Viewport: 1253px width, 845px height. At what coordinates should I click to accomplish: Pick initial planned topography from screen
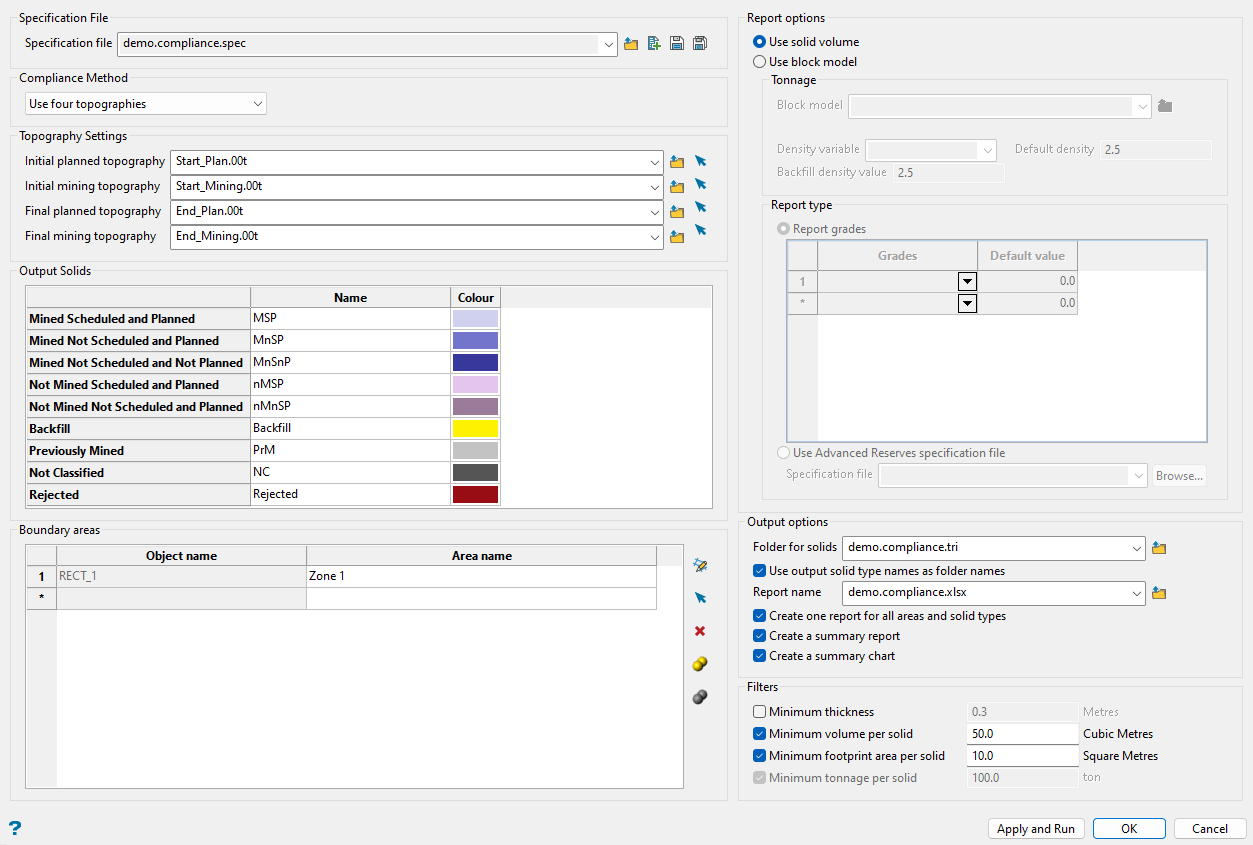pos(701,160)
